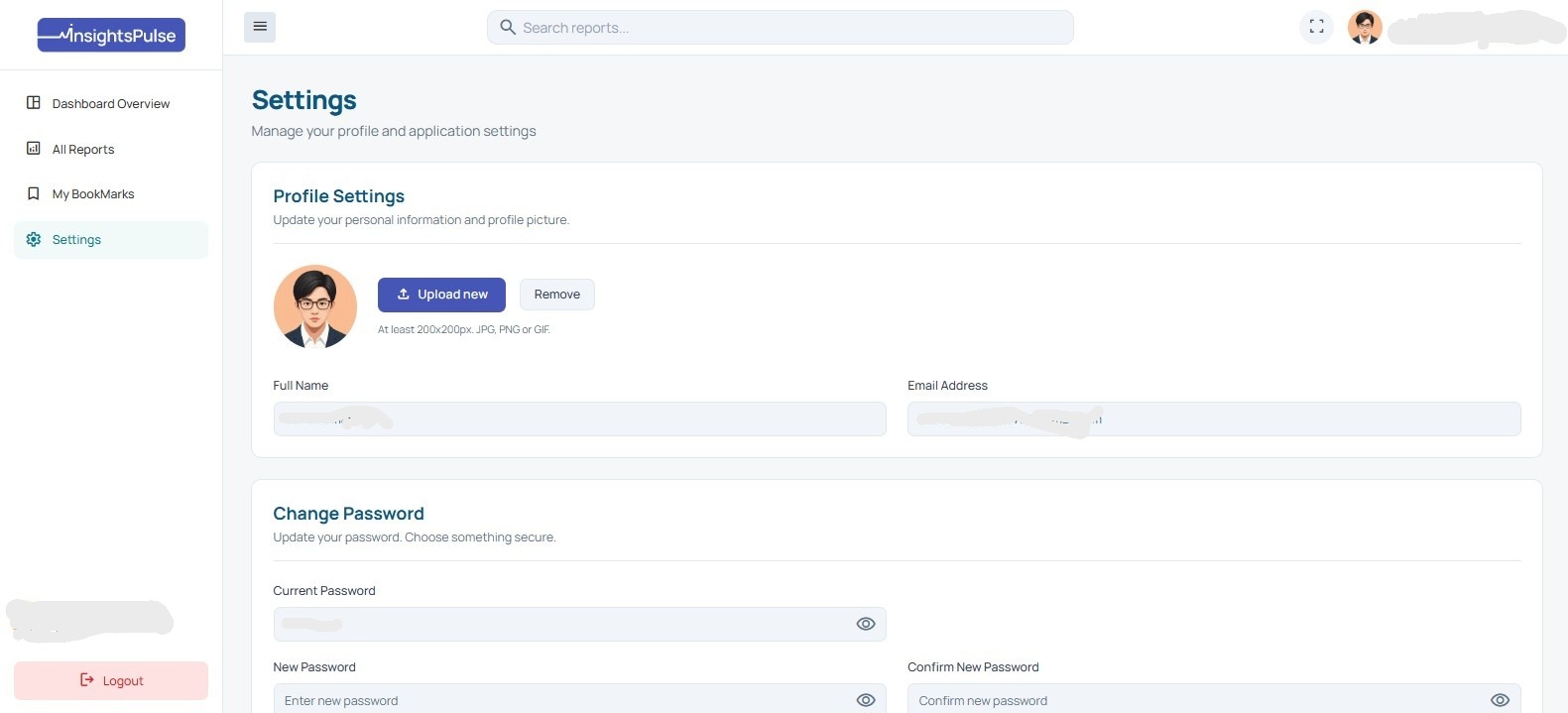
Task: Toggle the hamburger sidebar menu button
Action: (260, 27)
